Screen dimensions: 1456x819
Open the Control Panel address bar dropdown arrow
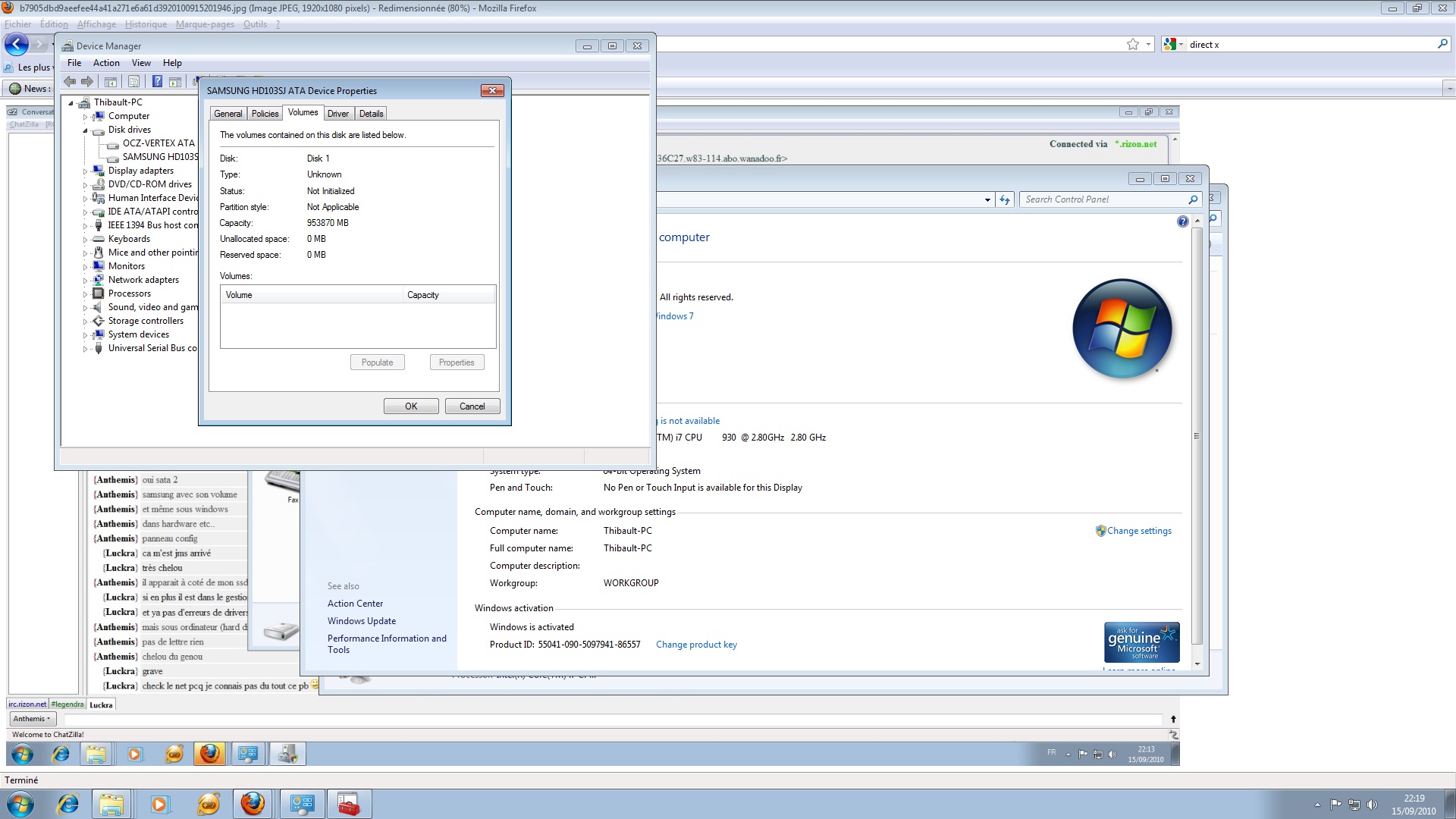coord(987,200)
